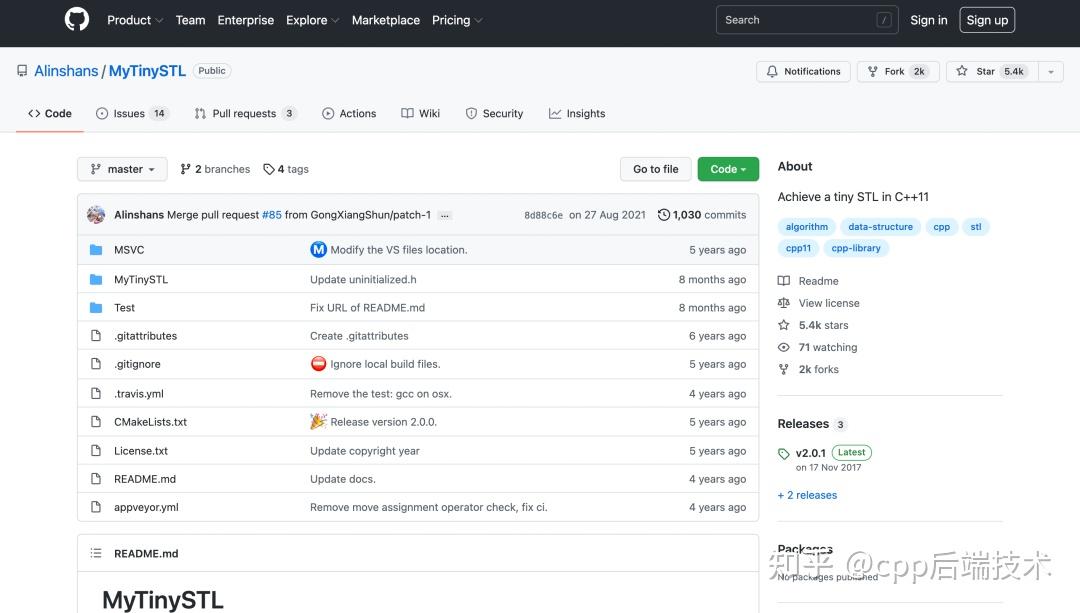Open the Product dropdown menu

pos(135,20)
